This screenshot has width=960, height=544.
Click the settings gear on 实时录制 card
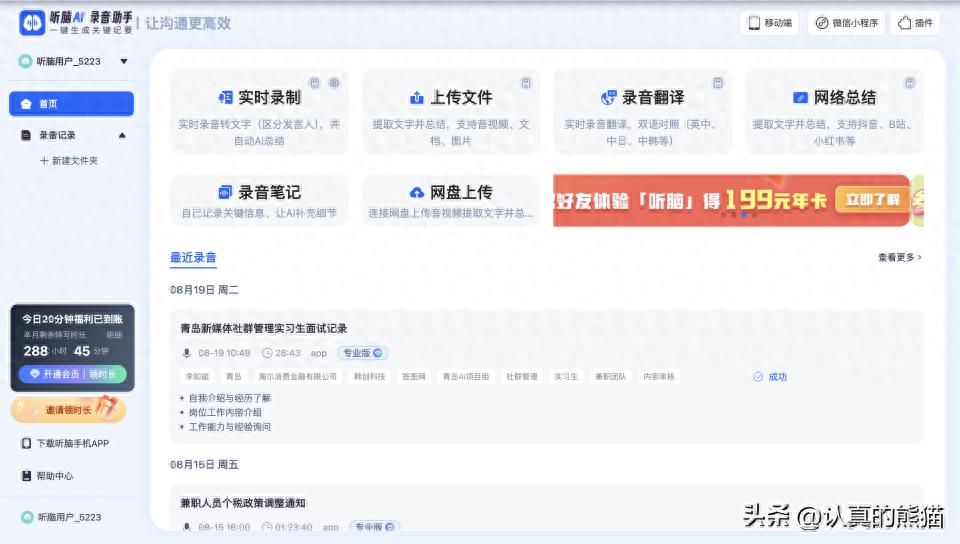pos(334,83)
